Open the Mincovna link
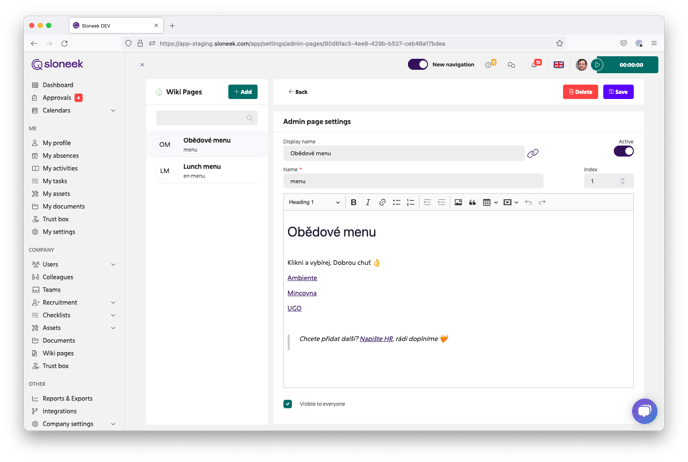688x462 pixels. (x=302, y=293)
